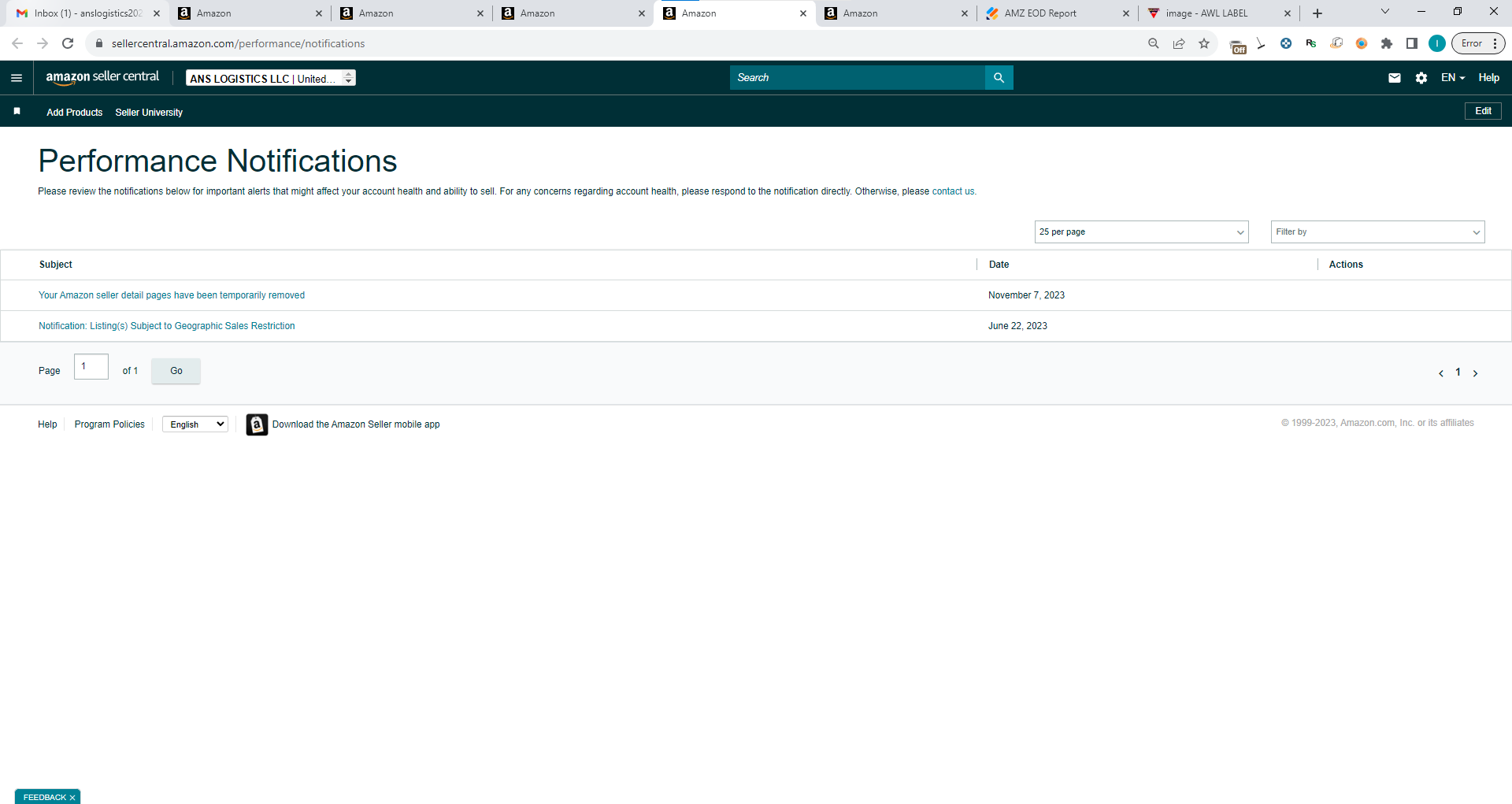Click the Actions column header

[x=1346, y=265]
